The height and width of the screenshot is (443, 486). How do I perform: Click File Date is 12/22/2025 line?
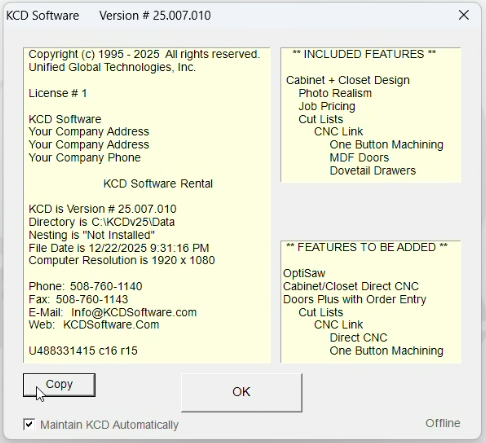[x=119, y=248]
